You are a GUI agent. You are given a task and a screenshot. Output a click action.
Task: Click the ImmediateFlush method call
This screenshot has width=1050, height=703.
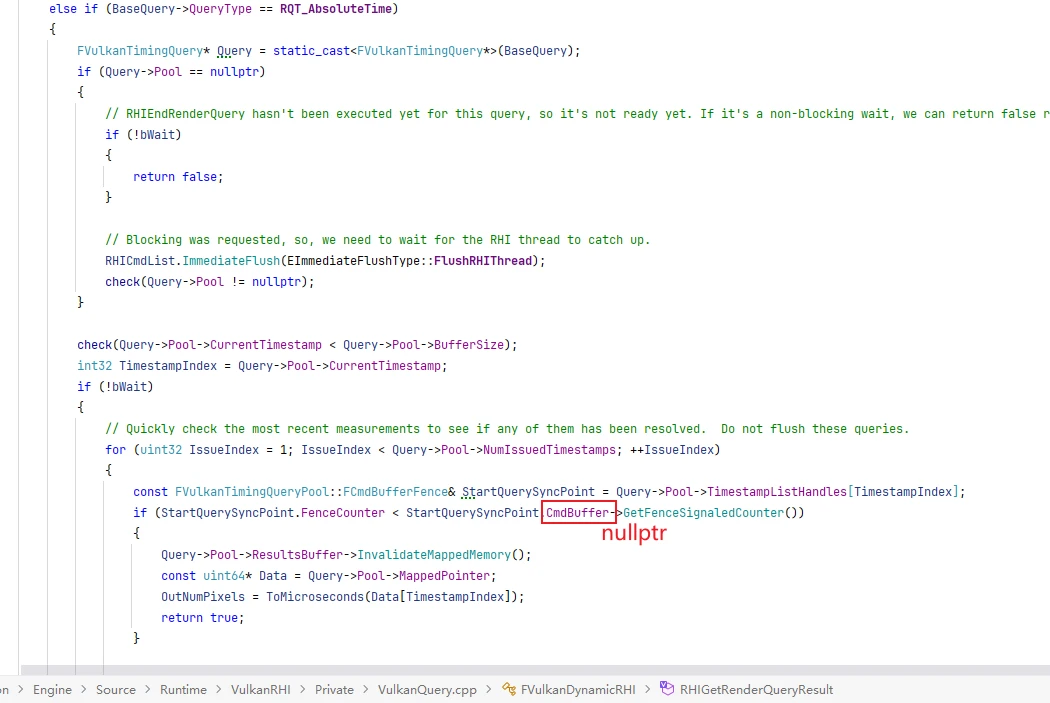[231, 261]
